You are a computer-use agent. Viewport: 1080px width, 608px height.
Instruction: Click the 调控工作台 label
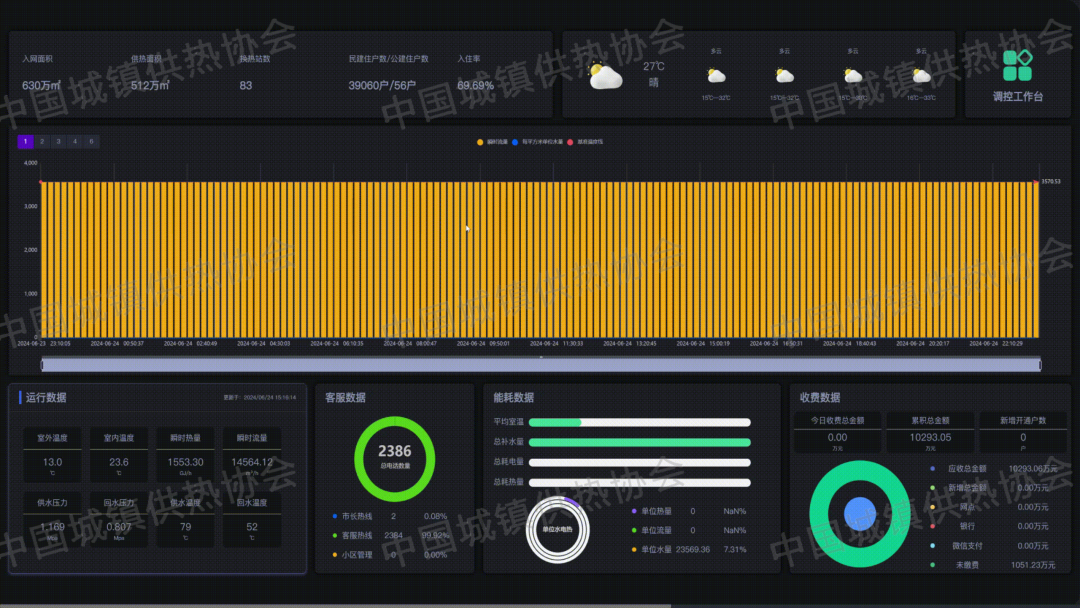click(x=1017, y=97)
